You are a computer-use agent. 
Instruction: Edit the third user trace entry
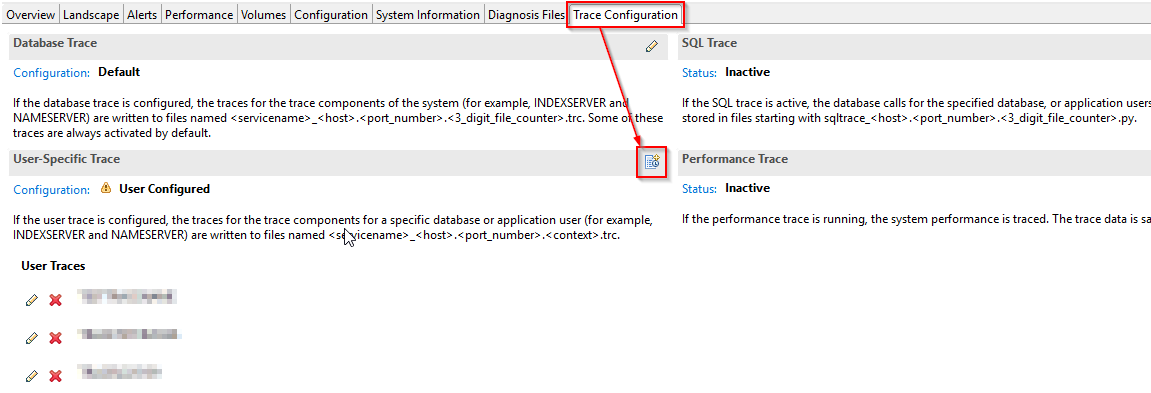31,376
